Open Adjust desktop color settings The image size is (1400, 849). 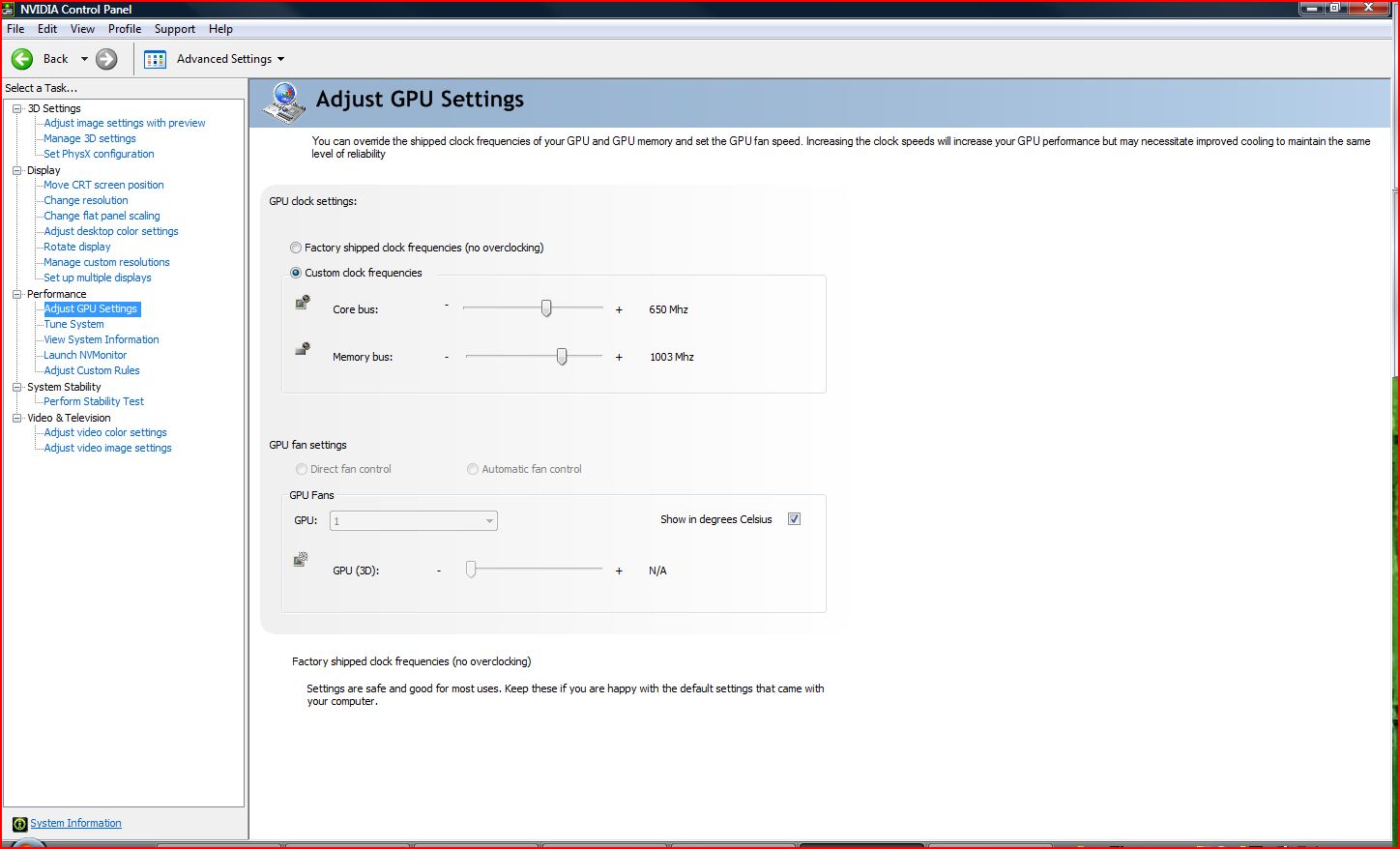click(x=111, y=231)
